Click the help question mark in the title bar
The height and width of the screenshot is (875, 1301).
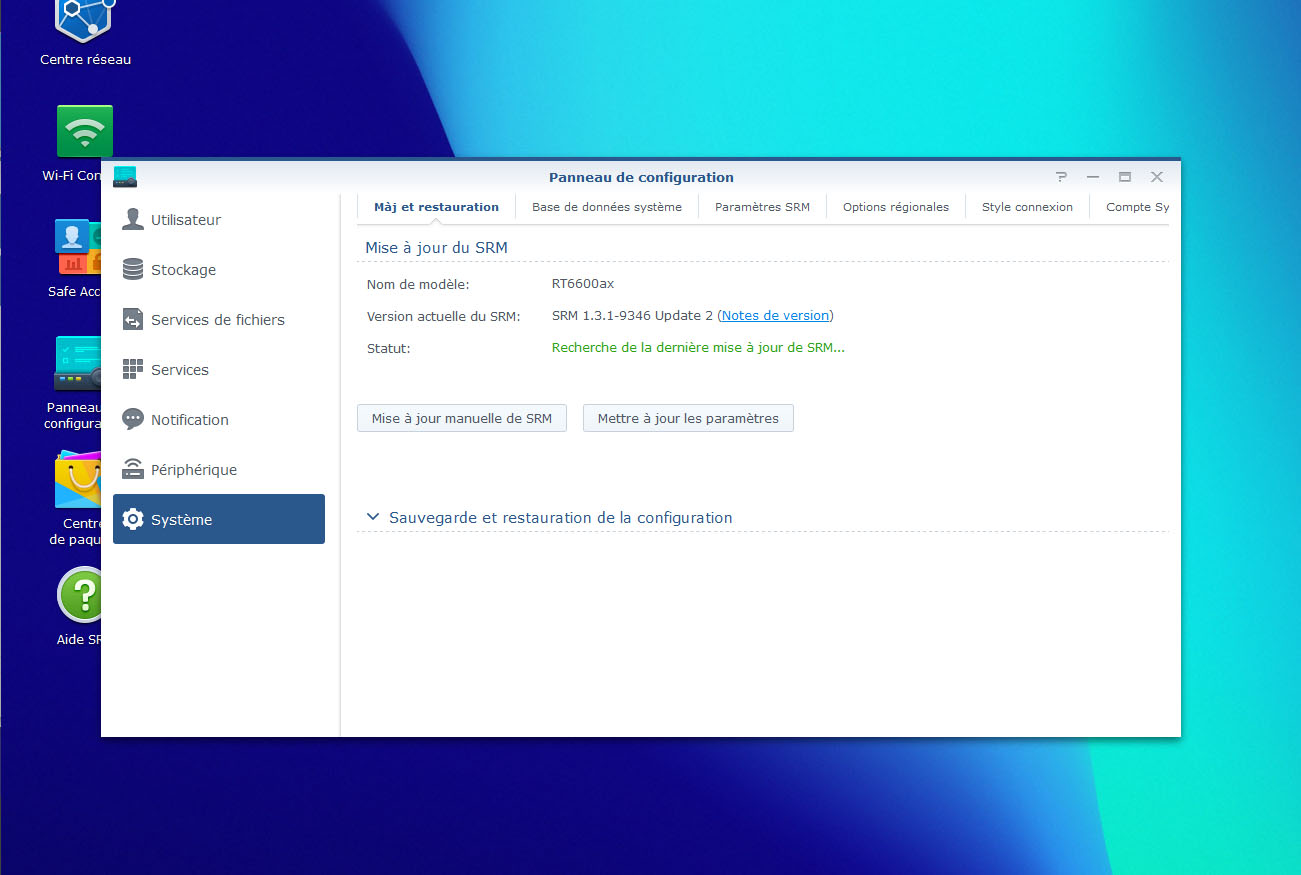click(x=1061, y=177)
